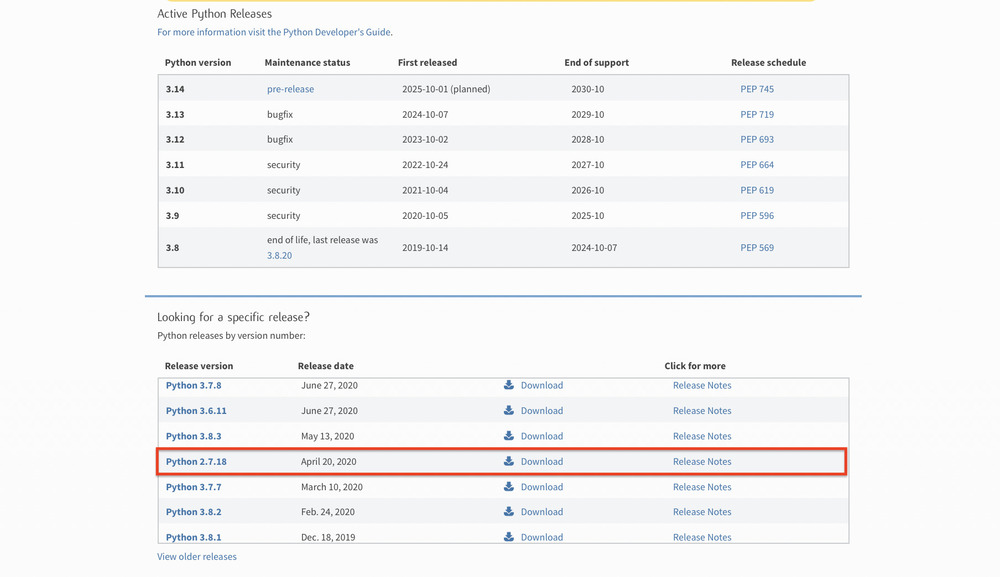Open PEP 664 for Python 3.11

point(756,165)
